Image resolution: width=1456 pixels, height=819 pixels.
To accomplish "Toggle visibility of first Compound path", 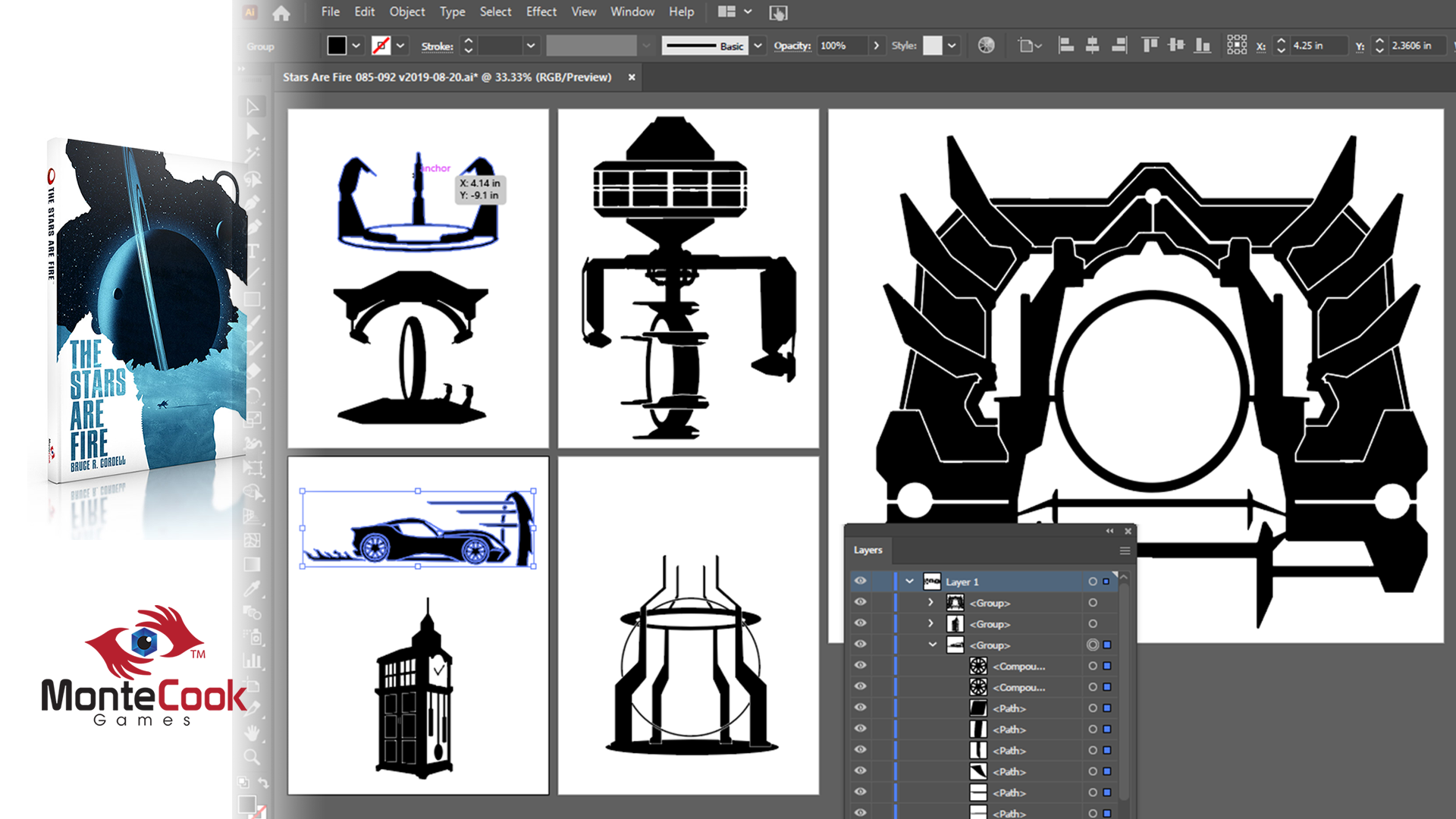I will coord(860,666).
